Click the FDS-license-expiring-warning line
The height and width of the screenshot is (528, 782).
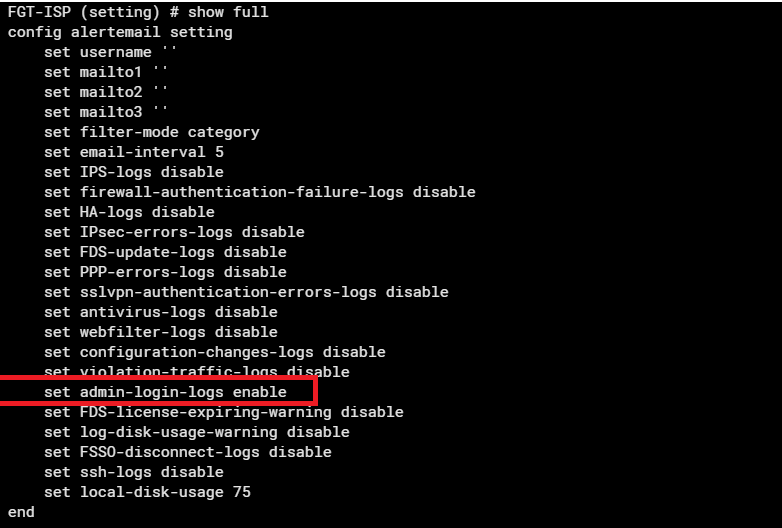(x=223, y=412)
